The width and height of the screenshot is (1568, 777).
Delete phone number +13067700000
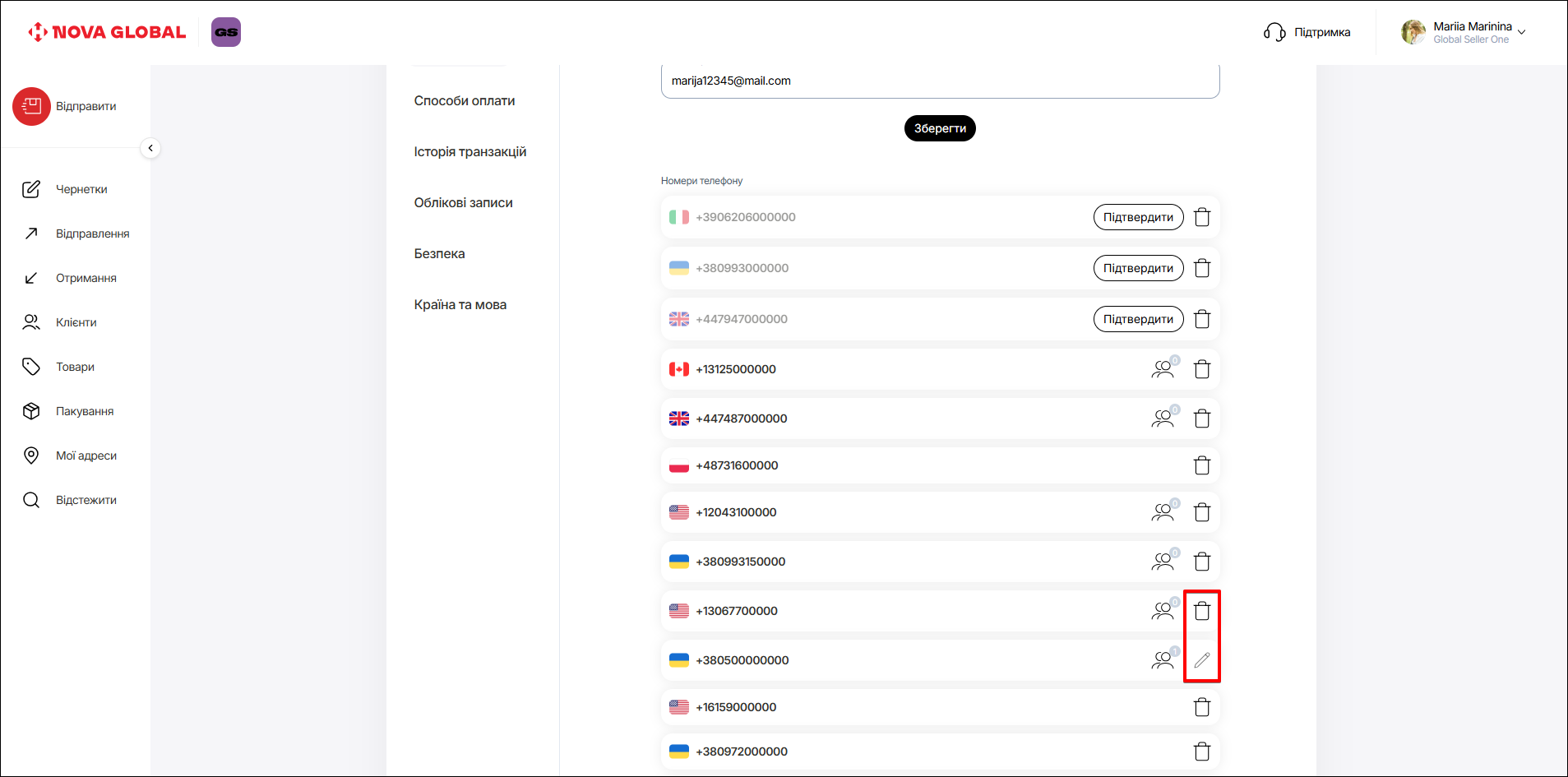coord(1201,611)
